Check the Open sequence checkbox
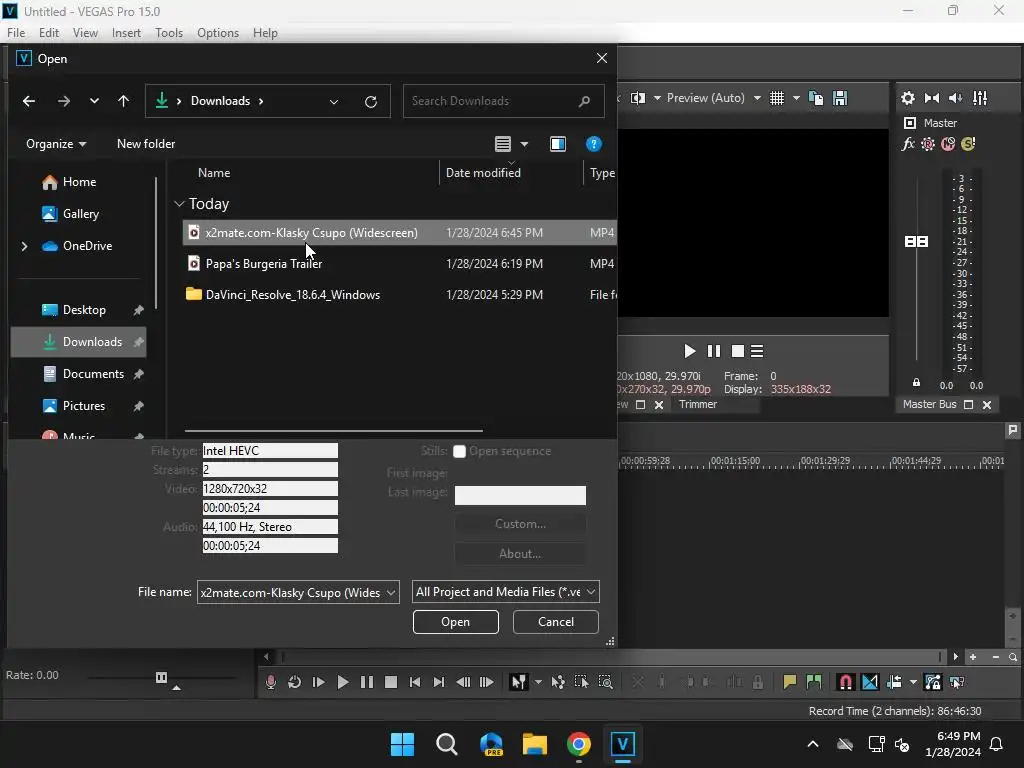This screenshot has width=1024, height=768. coord(459,451)
